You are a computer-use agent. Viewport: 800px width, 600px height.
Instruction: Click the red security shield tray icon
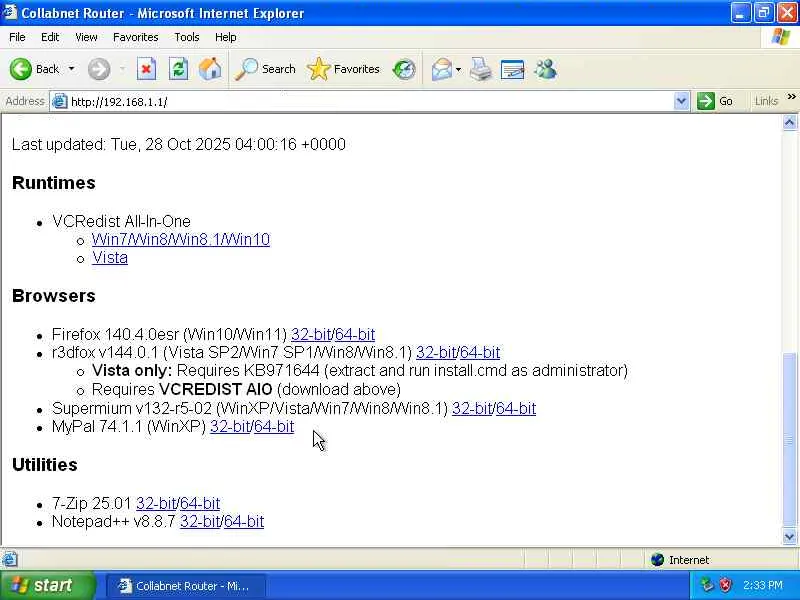(x=725, y=585)
